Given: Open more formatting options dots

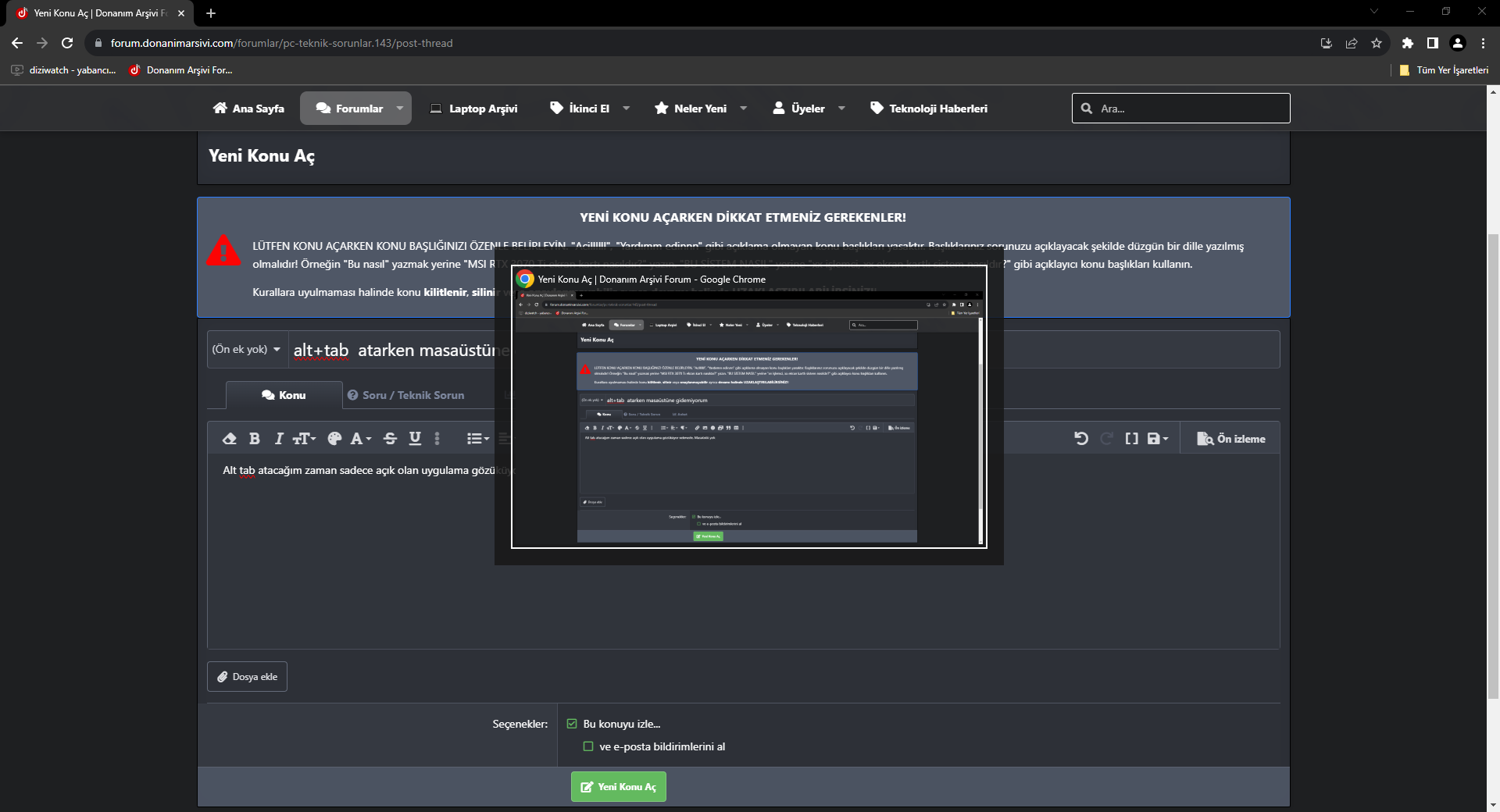Looking at the screenshot, I should point(437,439).
